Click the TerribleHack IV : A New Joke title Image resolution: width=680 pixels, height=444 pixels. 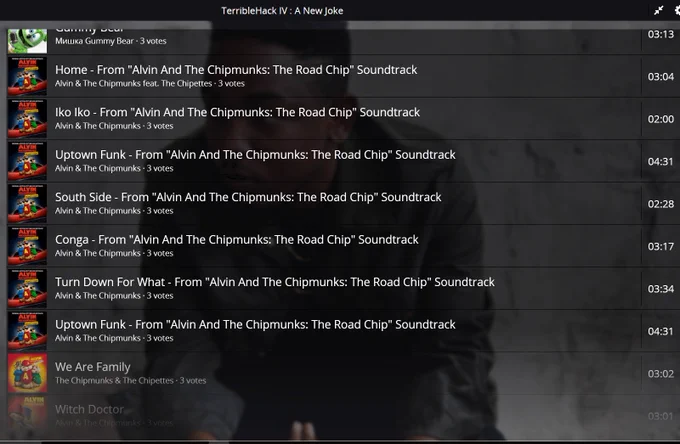282,11
